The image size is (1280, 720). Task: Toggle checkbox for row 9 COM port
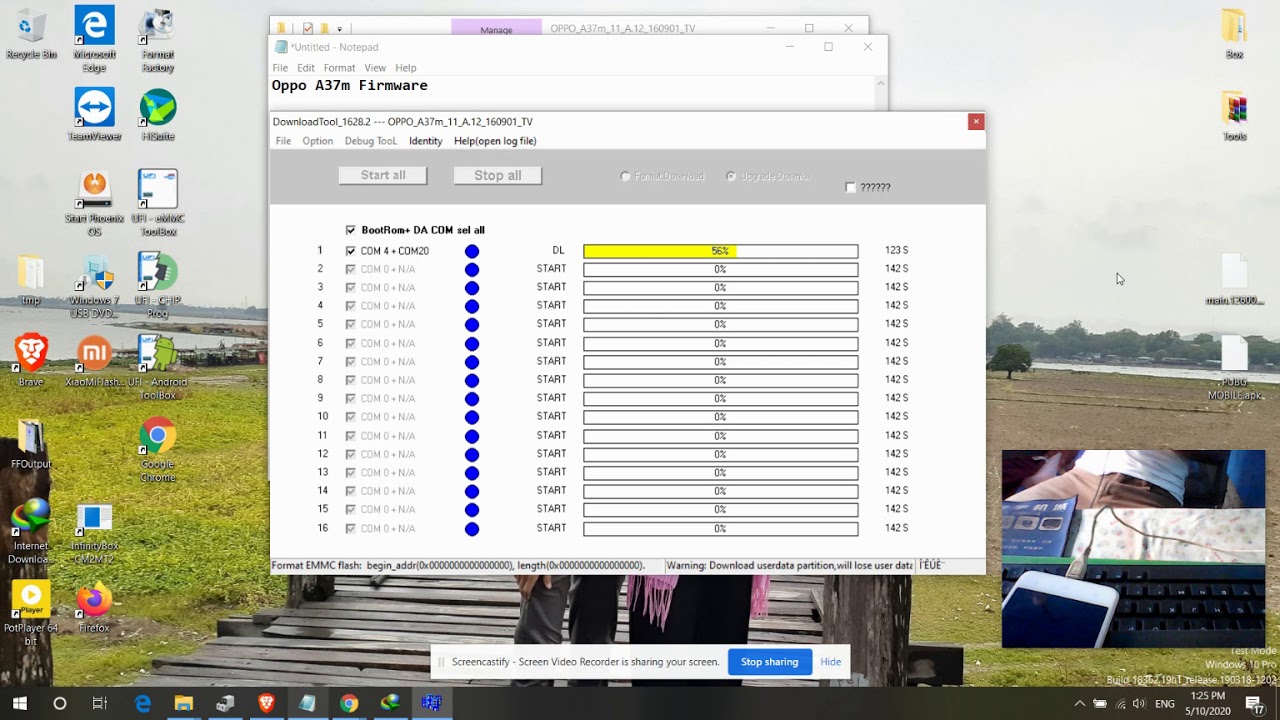pos(350,398)
